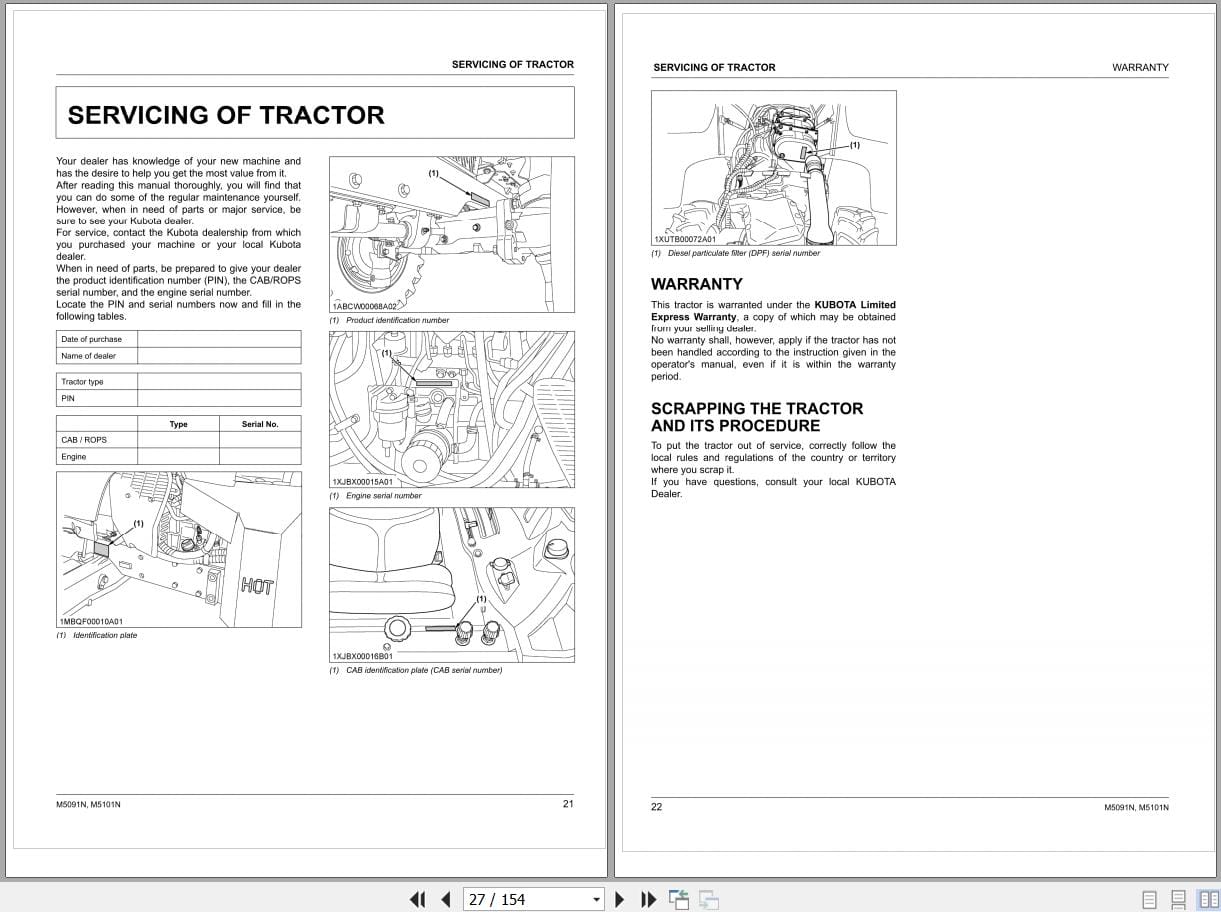Switch to single page view mode
The image size is (1221, 912).
(x=1148, y=899)
